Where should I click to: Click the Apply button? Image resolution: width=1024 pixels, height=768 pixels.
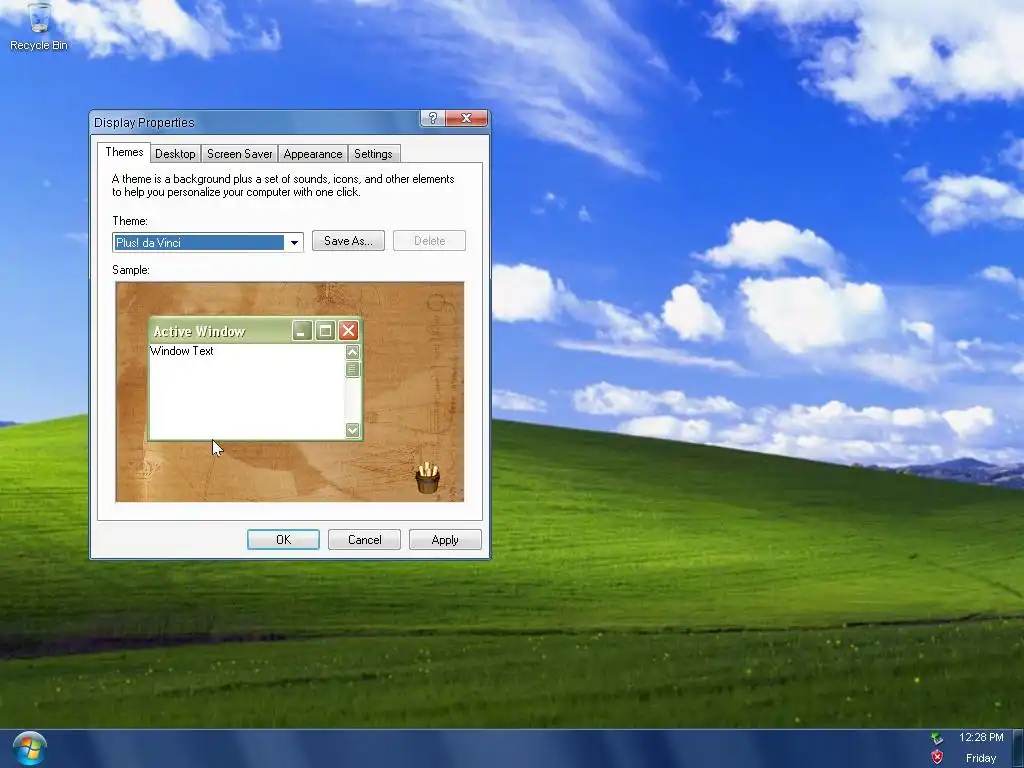pos(445,539)
